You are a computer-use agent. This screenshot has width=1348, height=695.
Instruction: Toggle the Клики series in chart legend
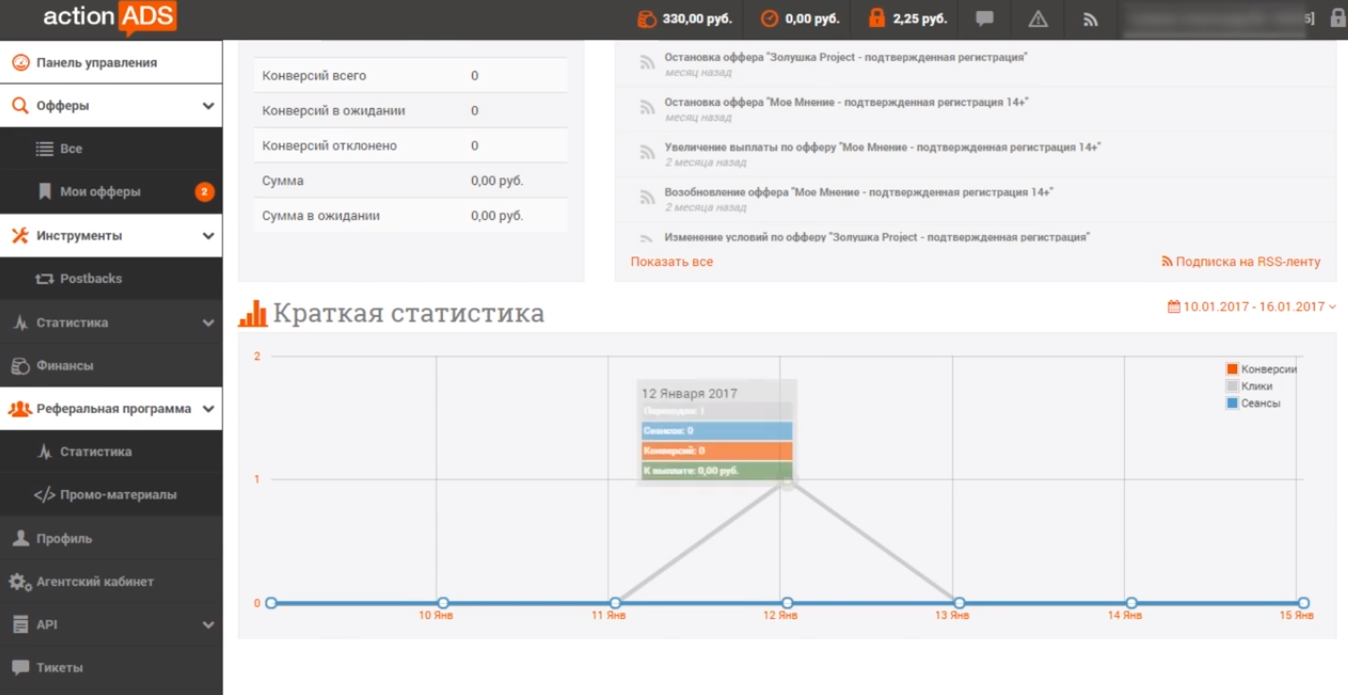tap(1232, 386)
